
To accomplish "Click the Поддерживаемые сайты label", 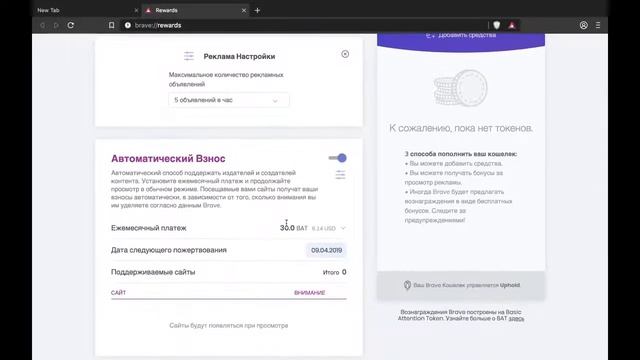I will coord(153,272).
